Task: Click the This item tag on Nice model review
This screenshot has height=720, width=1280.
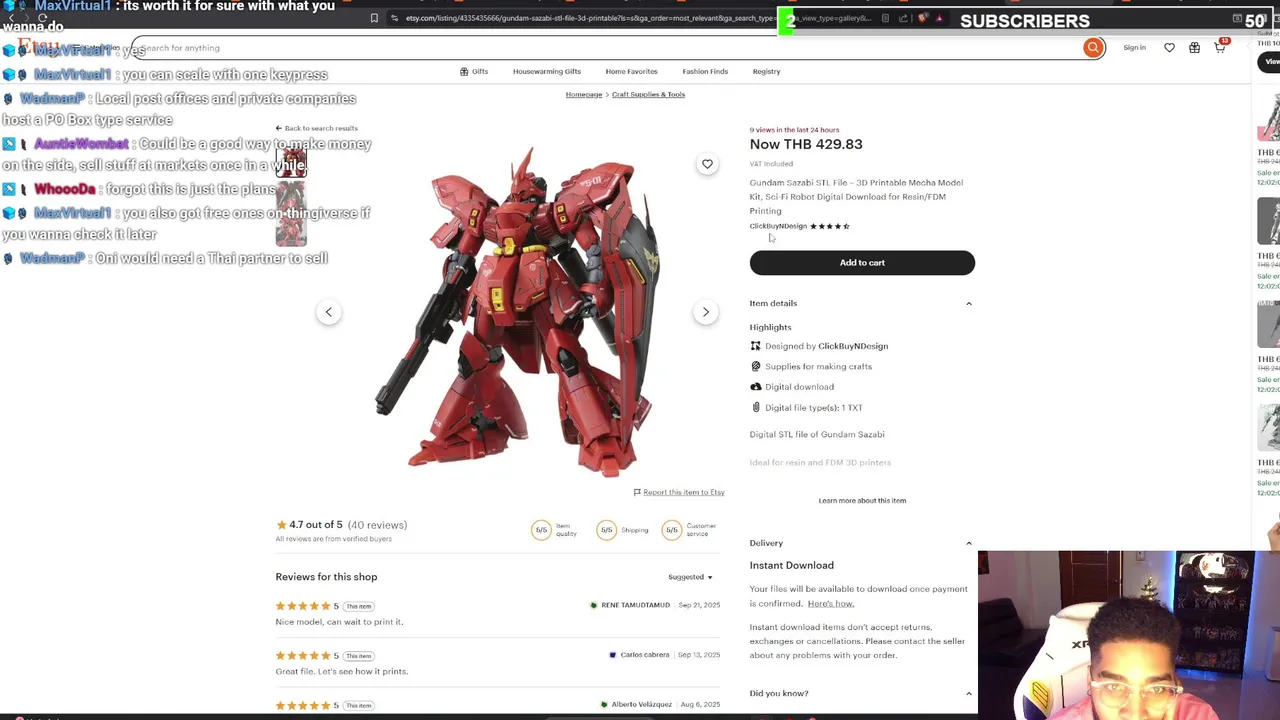Action: [x=359, y=606]
